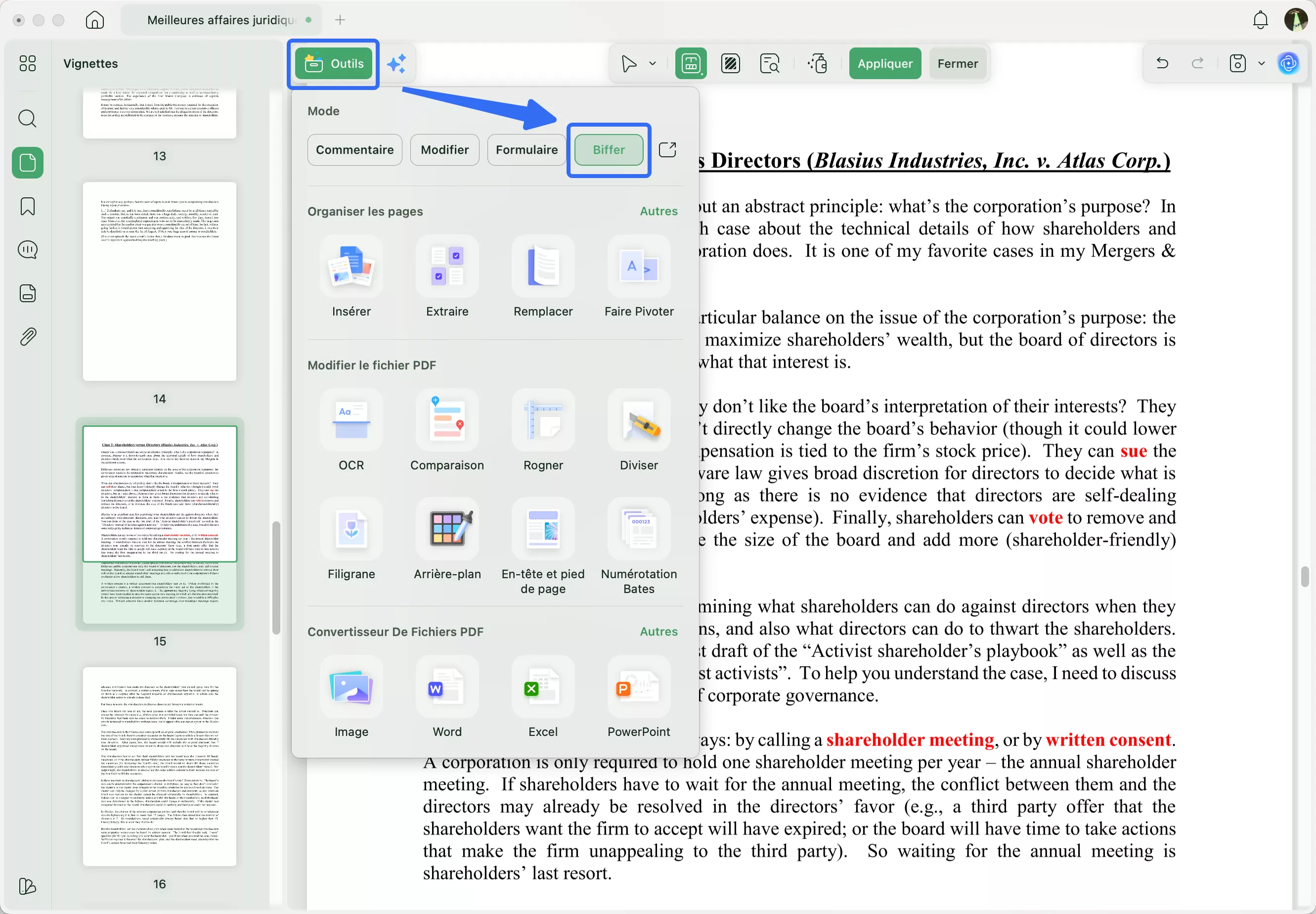Open the search panel in left sidebar
The height and width of the screenshot is (914, 1316).
pyautogui.click(x=28, y=119)
